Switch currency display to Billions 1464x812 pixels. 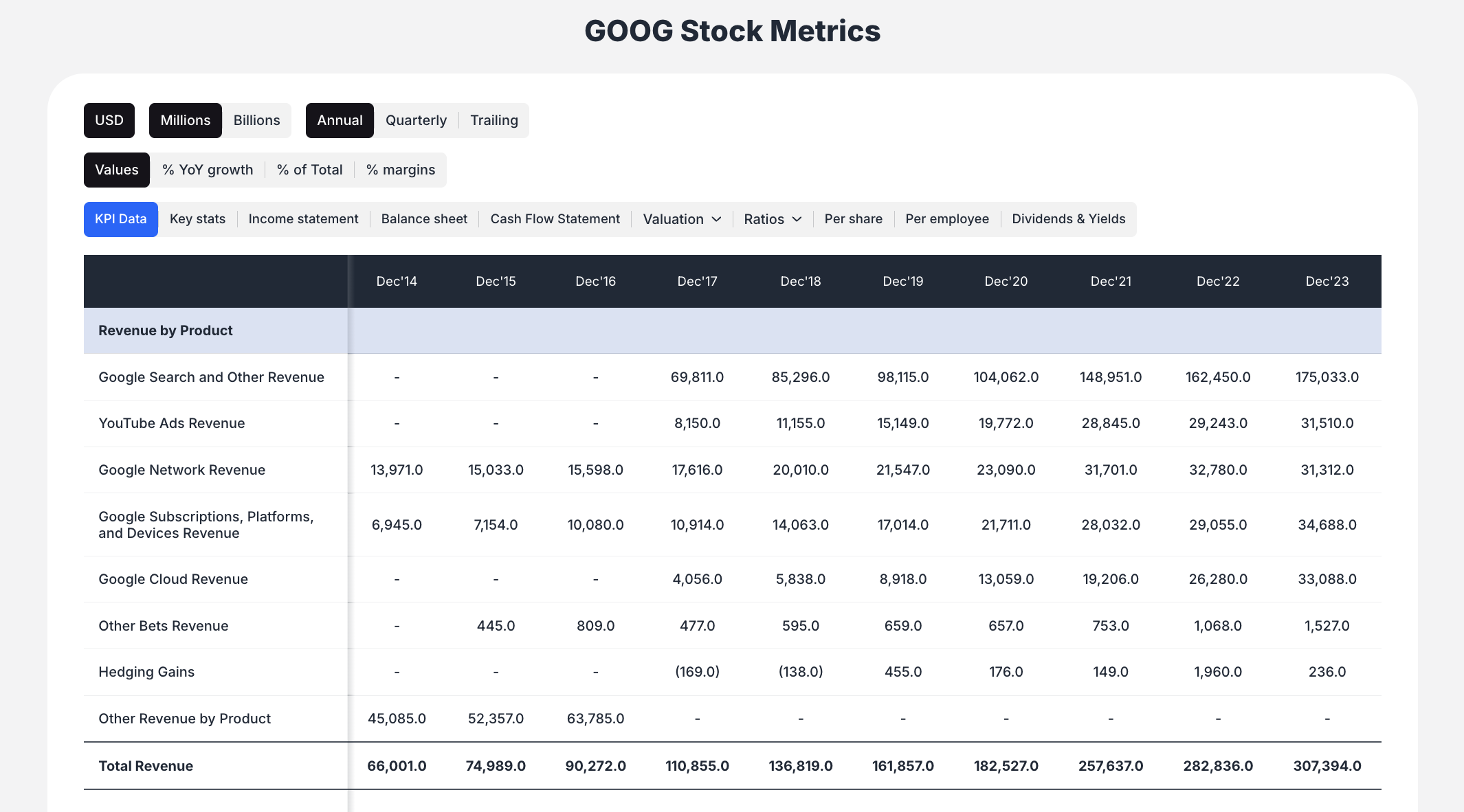[256, 120]
